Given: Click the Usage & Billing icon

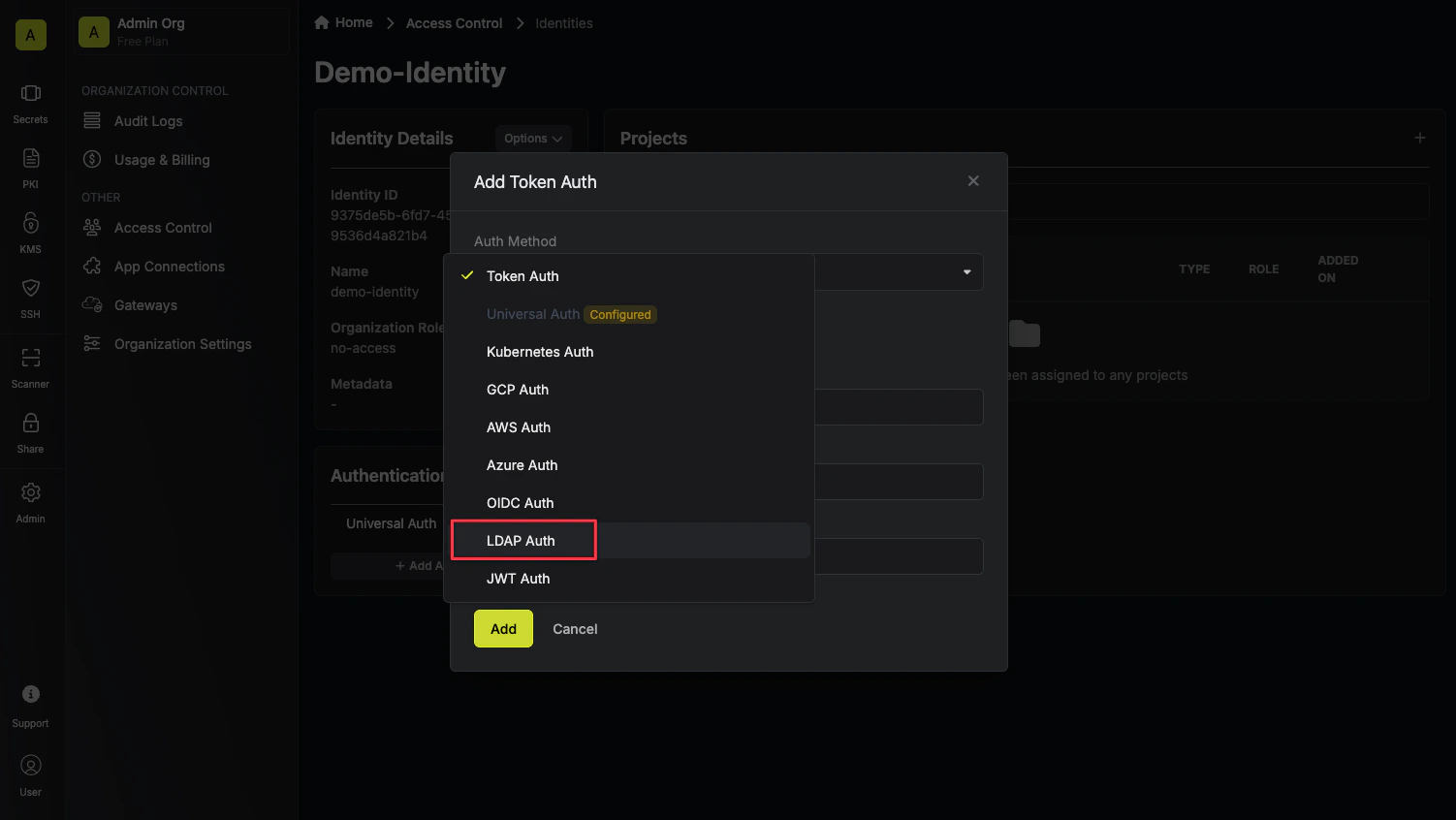Looking at the screenshot, I should pyautogui.click(x=92, y=159).
